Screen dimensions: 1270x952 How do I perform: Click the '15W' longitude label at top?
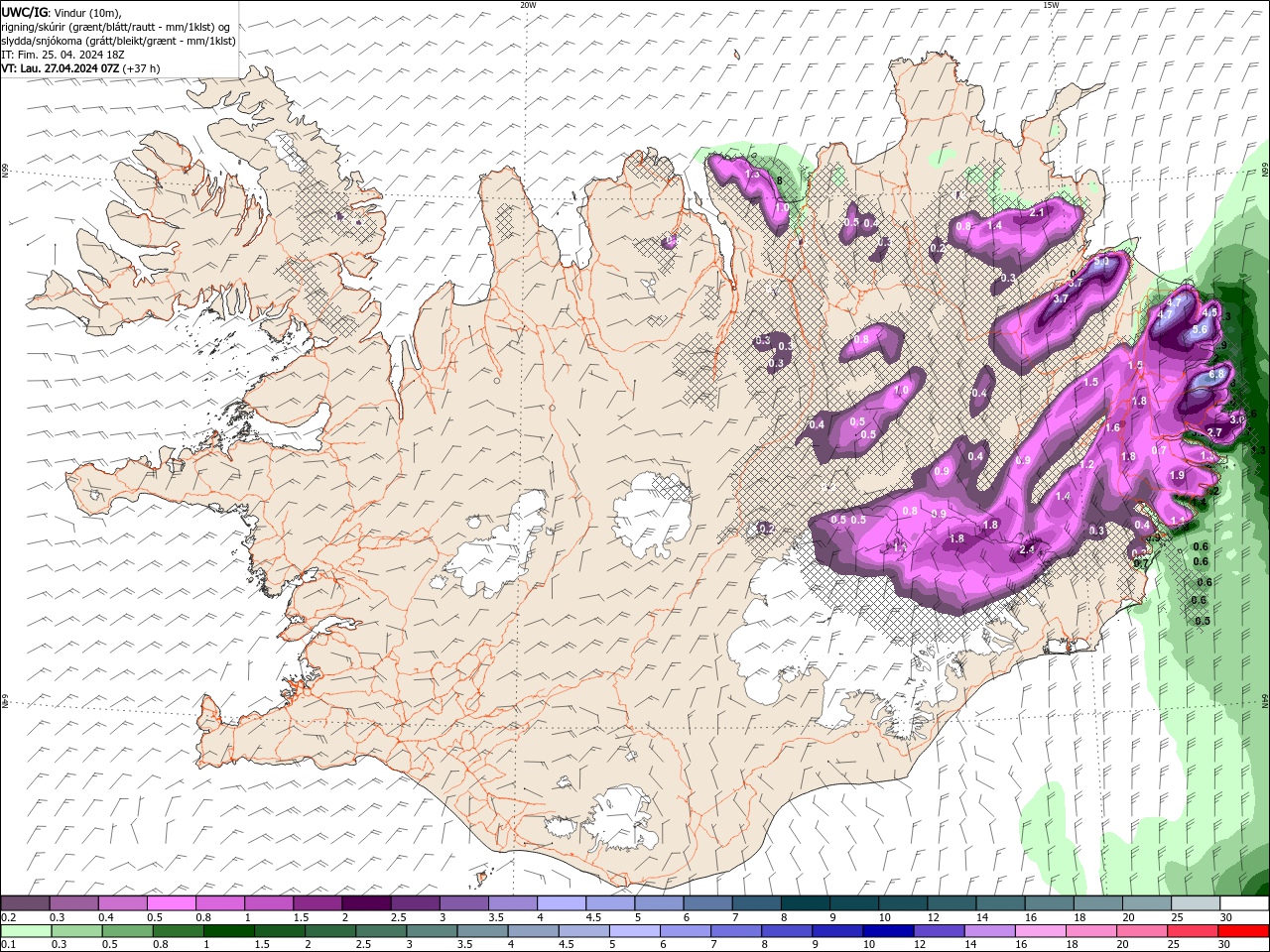point(1051,5)
